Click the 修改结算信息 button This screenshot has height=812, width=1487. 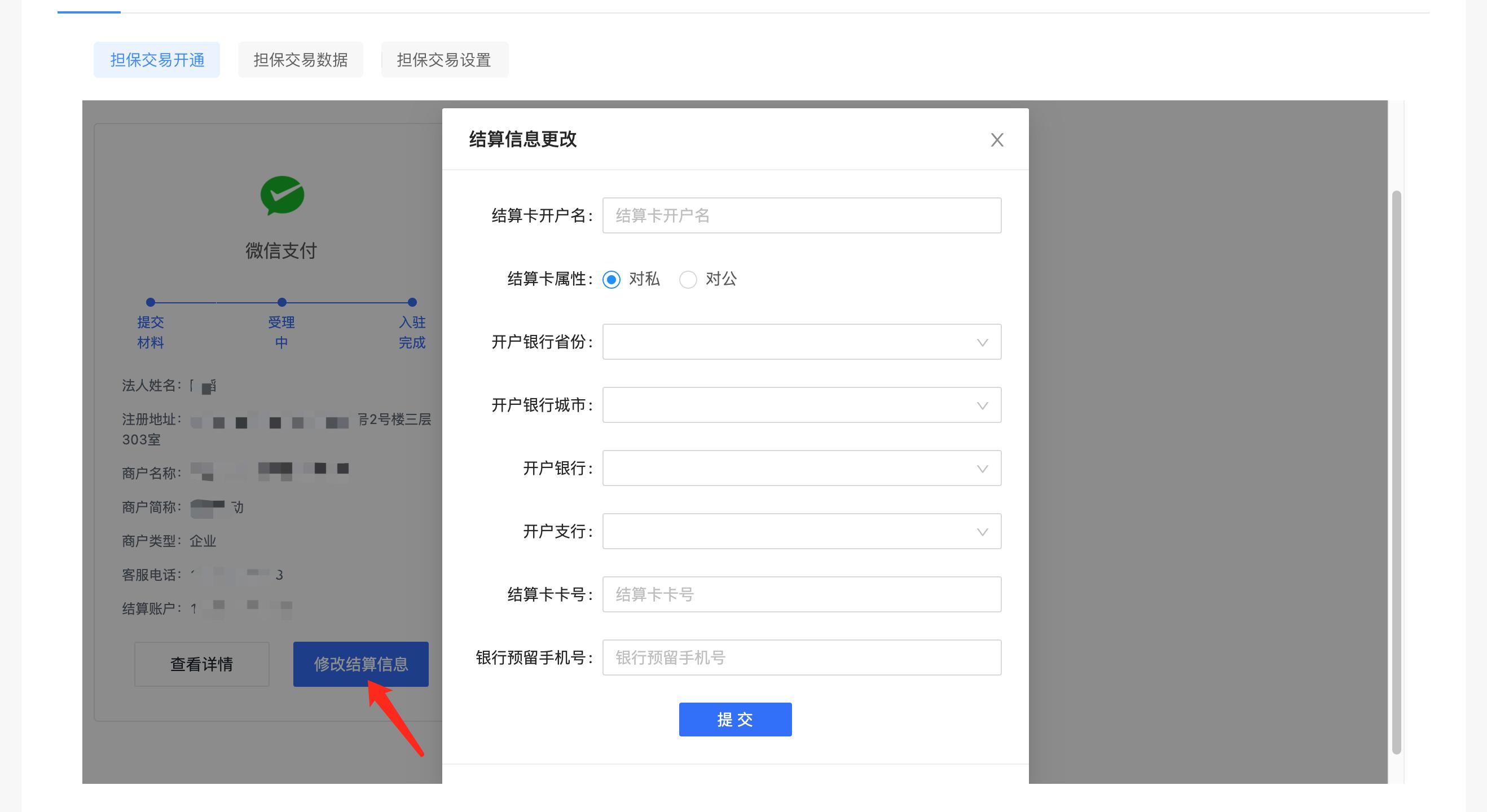(361, 664)
